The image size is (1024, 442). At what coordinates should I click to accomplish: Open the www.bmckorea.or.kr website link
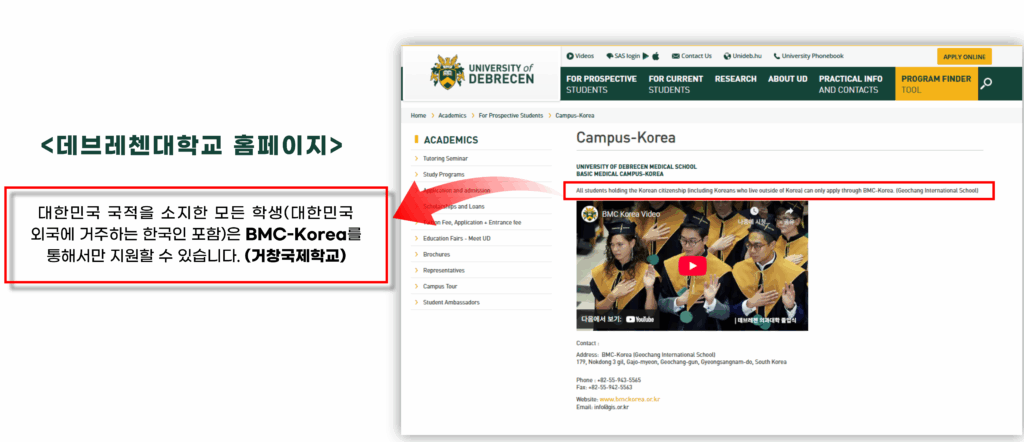coord(629,399)
